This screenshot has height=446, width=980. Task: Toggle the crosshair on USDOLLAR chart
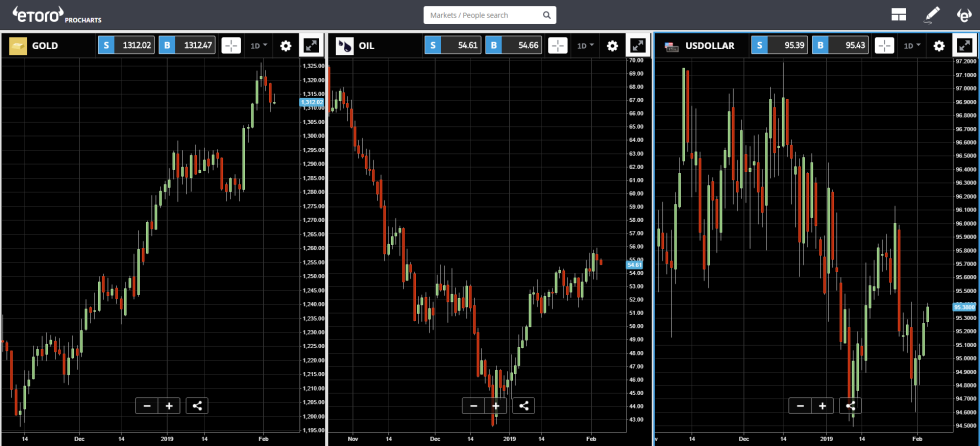(x=883, y=46)
